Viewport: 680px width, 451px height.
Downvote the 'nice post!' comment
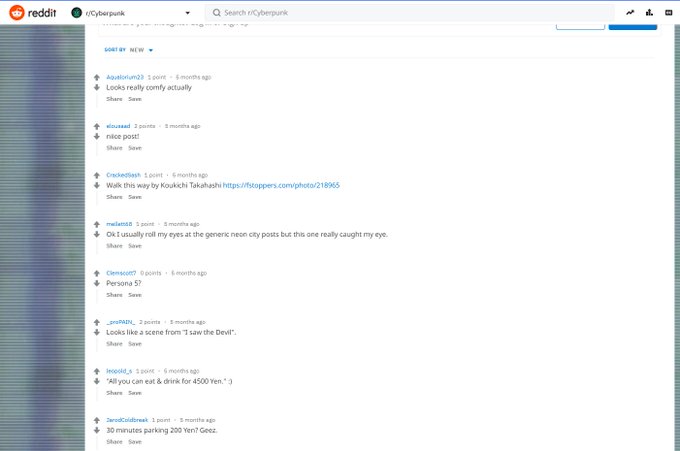point(97,137)
